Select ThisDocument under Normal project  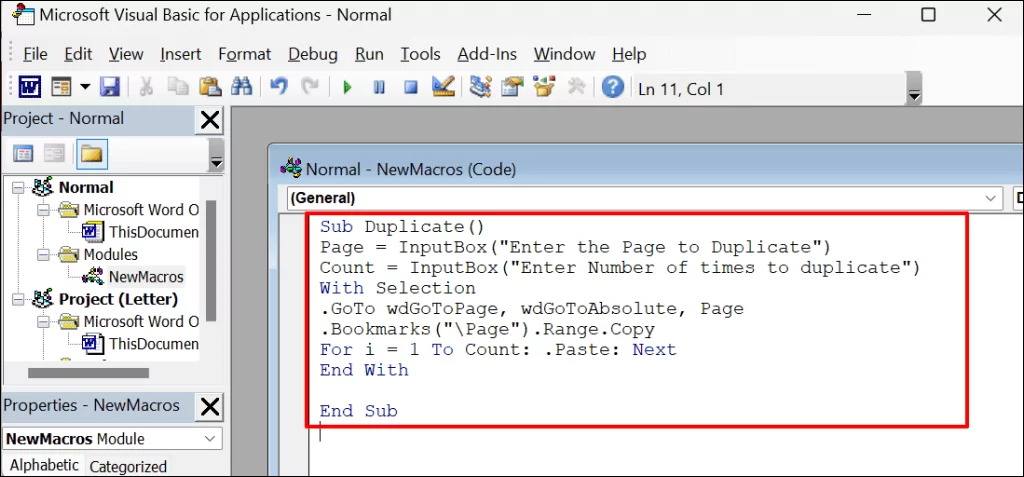tap(153, 232)
